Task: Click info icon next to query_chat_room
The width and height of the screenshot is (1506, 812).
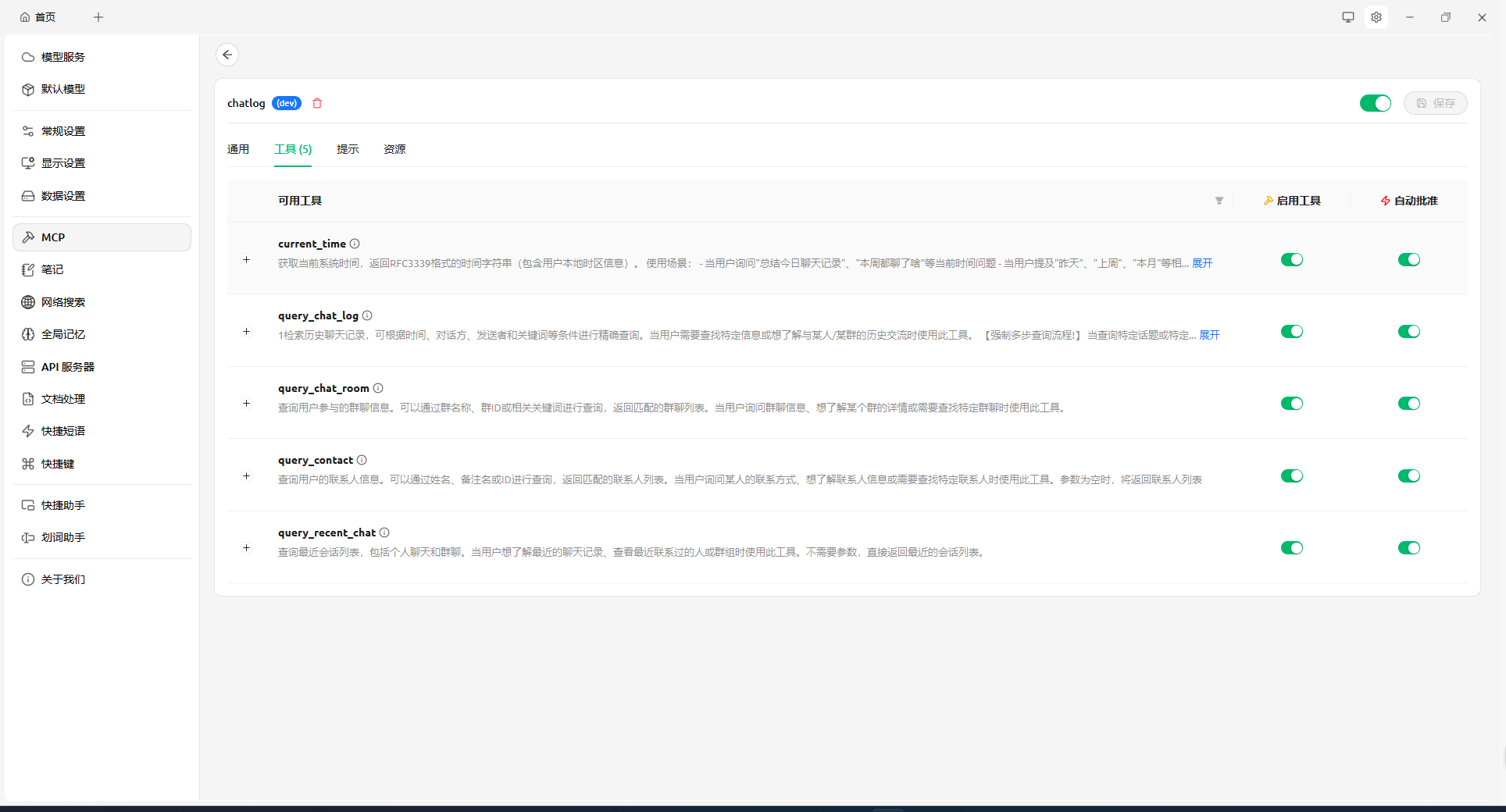Action: coord(378,388)
